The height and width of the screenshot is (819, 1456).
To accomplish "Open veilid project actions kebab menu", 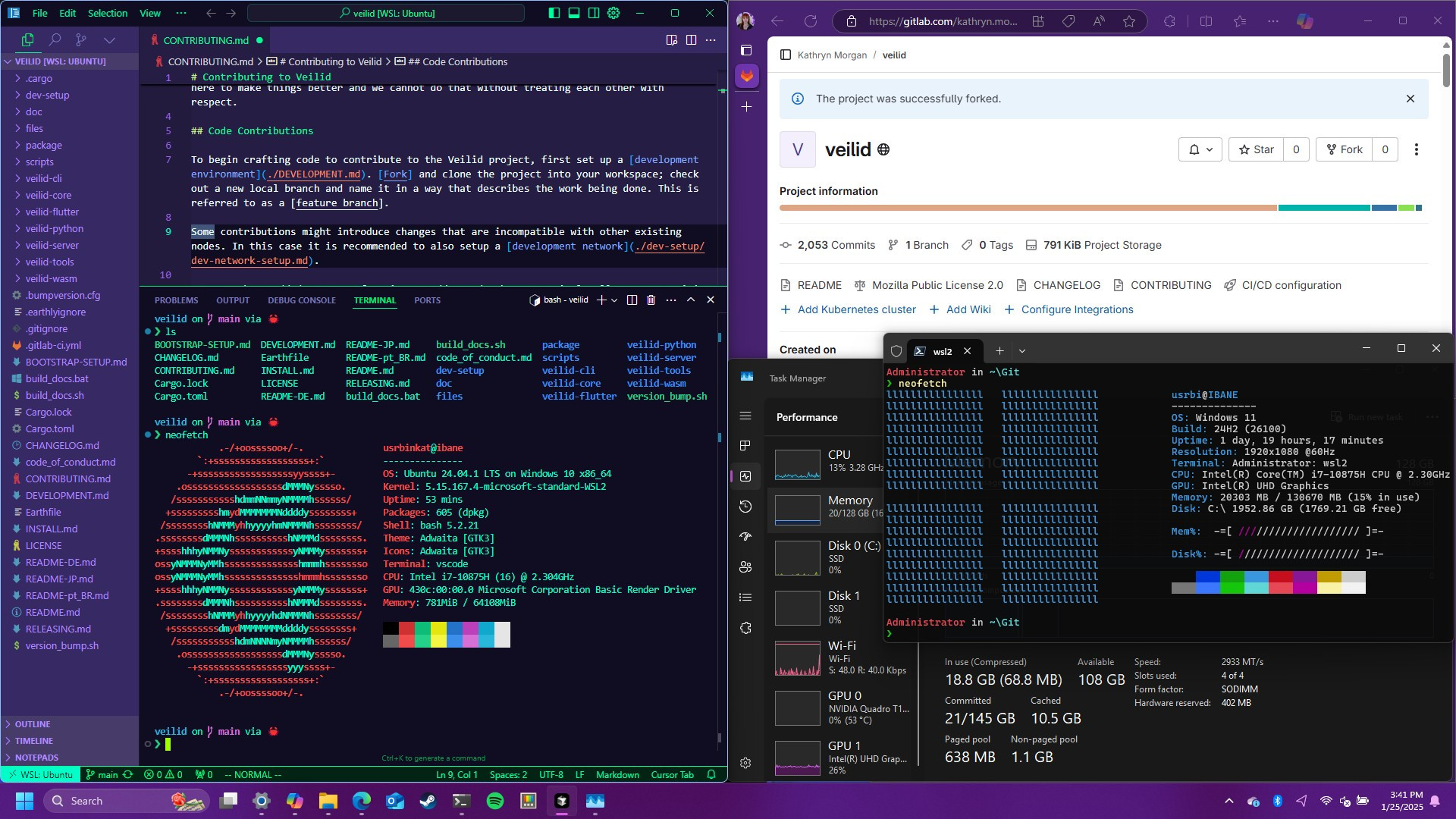I will (x=1417, y=149).
